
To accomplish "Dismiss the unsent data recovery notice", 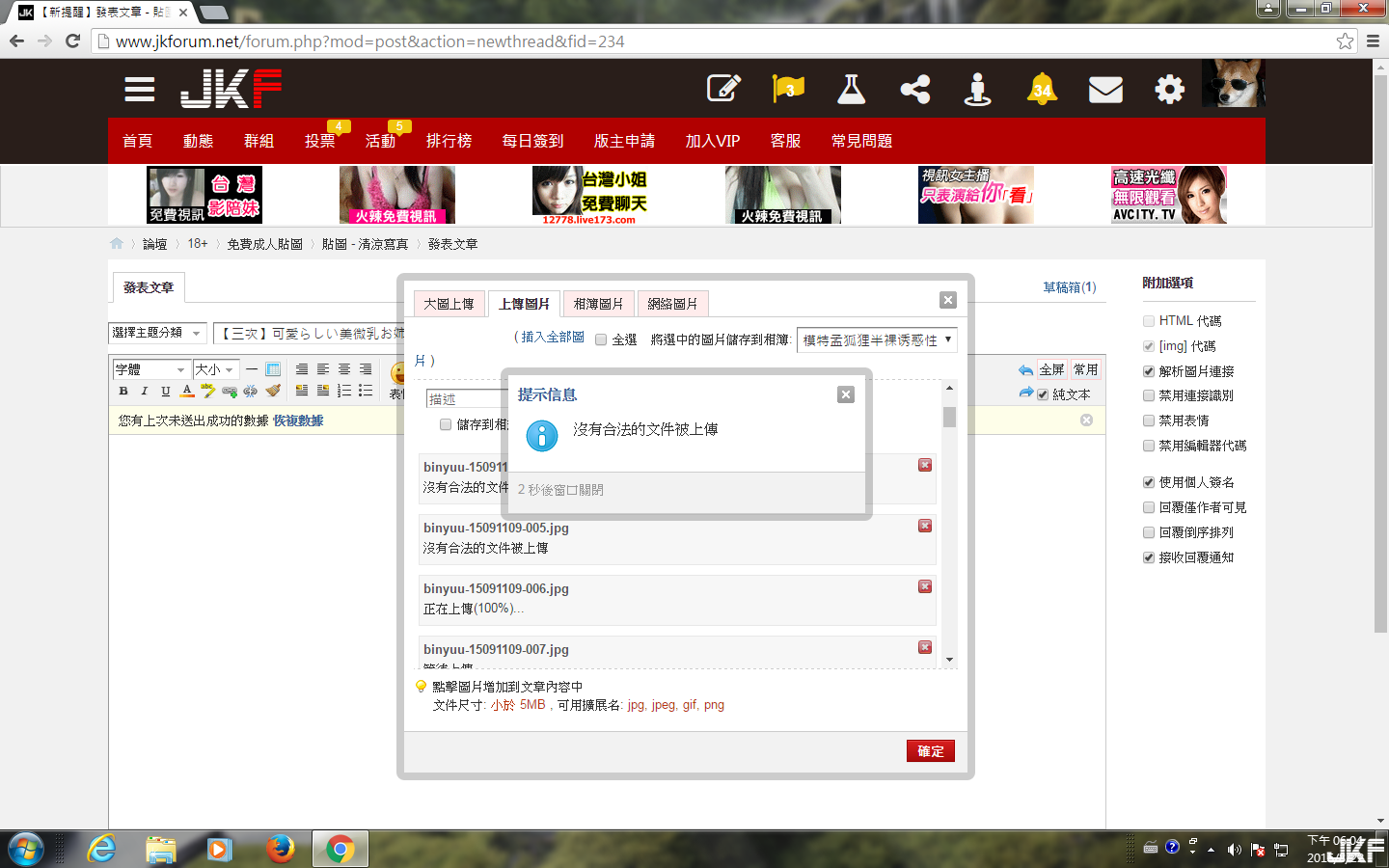I will click(x=1086, y=420).
